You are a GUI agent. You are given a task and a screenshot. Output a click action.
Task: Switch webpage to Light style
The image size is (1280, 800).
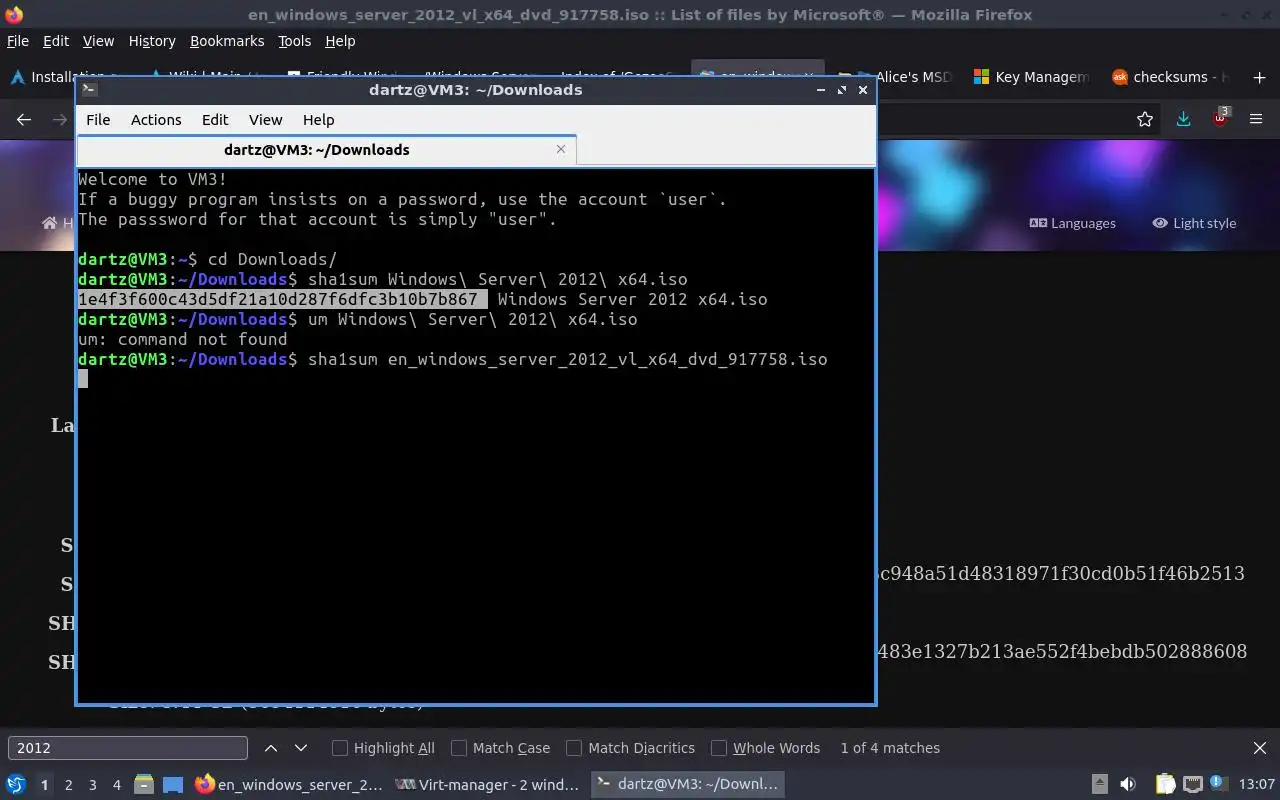tap(1194, 223)
